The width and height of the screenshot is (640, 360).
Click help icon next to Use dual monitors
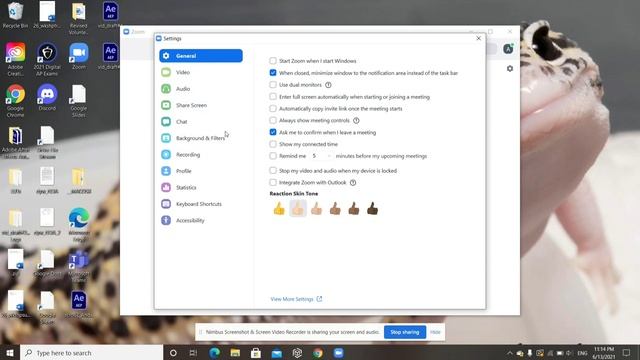pos(328,85)
